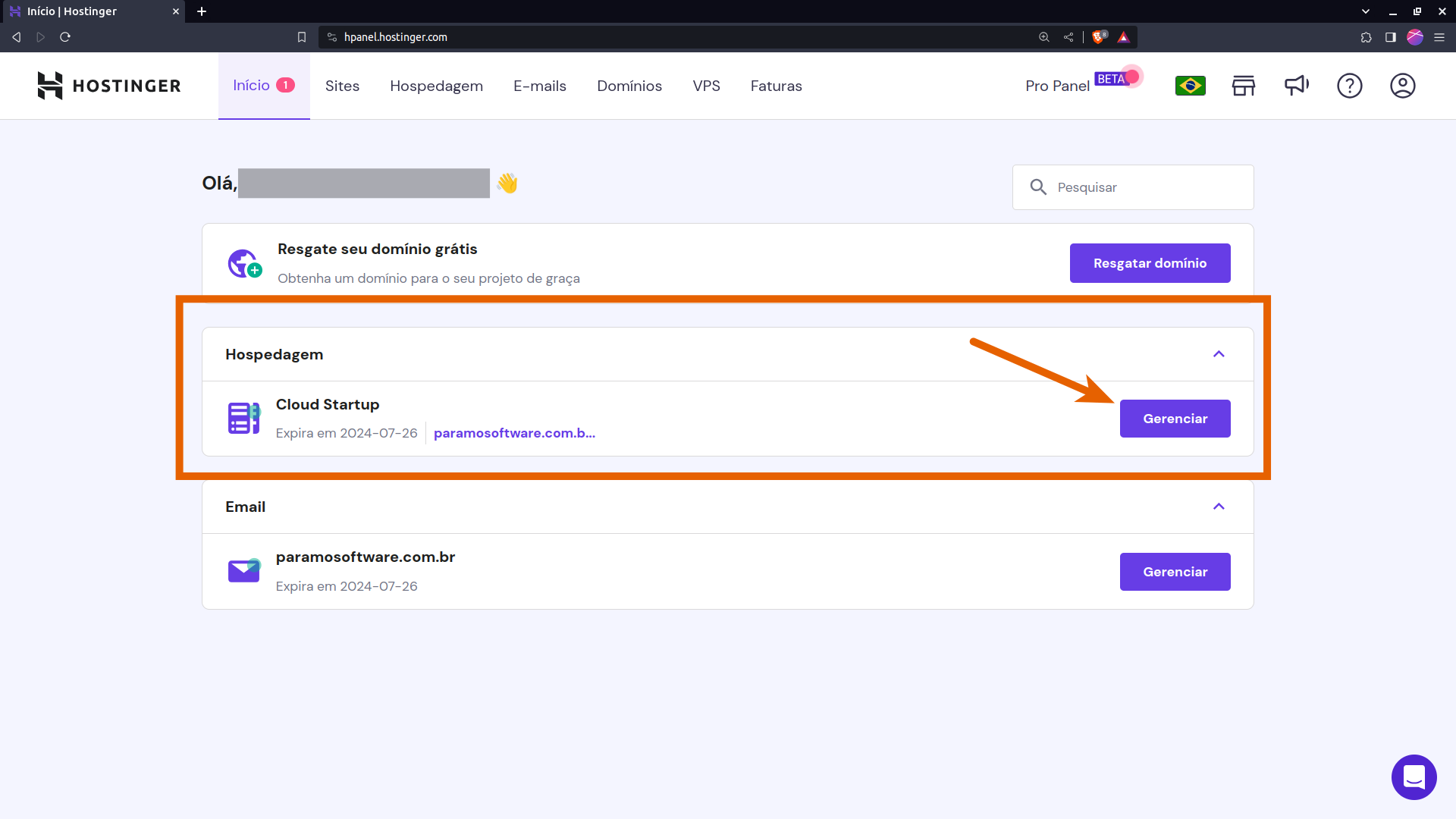Image resolution: width=1456 pixels, height=819 pixels.
Task: Go to Hospedagem in the top navigation
Action: [x=436, y=86]
